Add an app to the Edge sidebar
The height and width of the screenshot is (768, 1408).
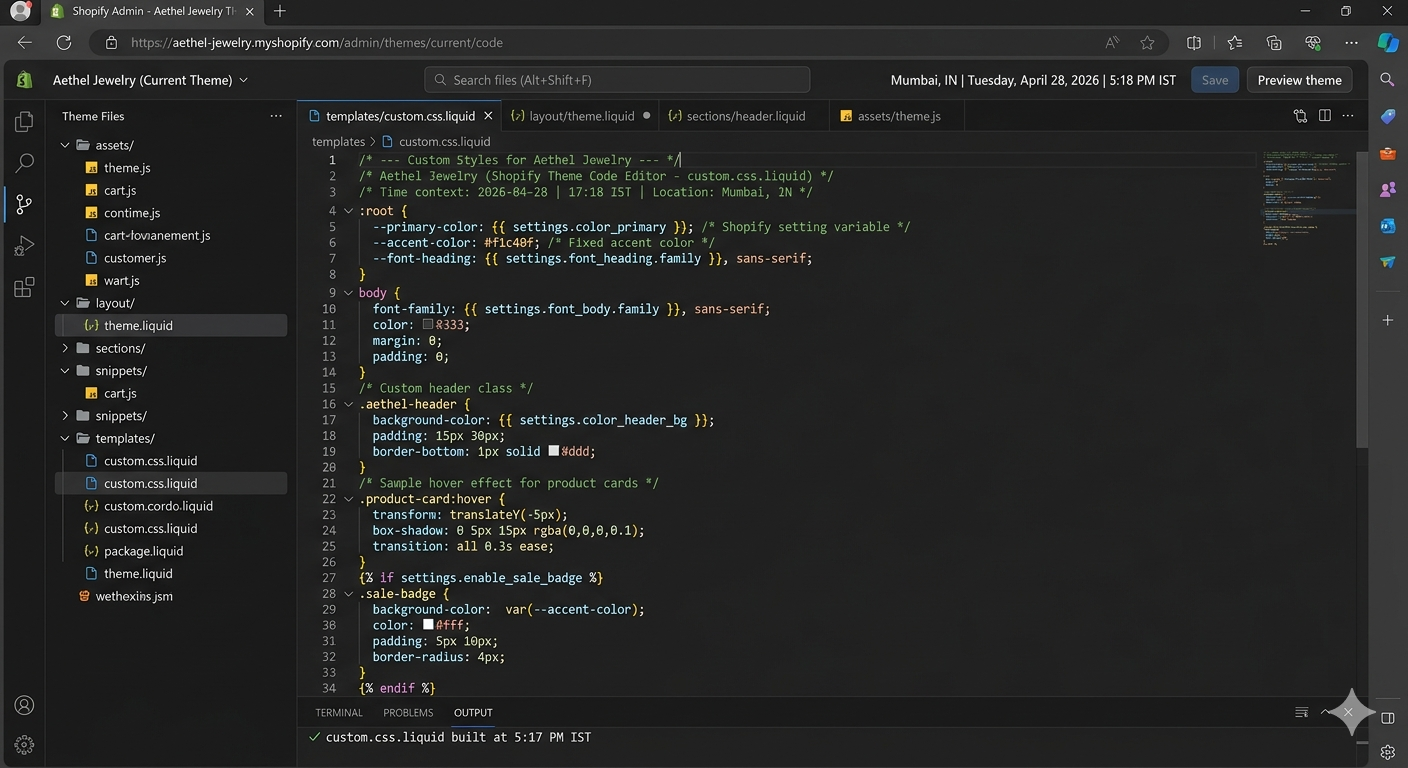(1388, 320)
